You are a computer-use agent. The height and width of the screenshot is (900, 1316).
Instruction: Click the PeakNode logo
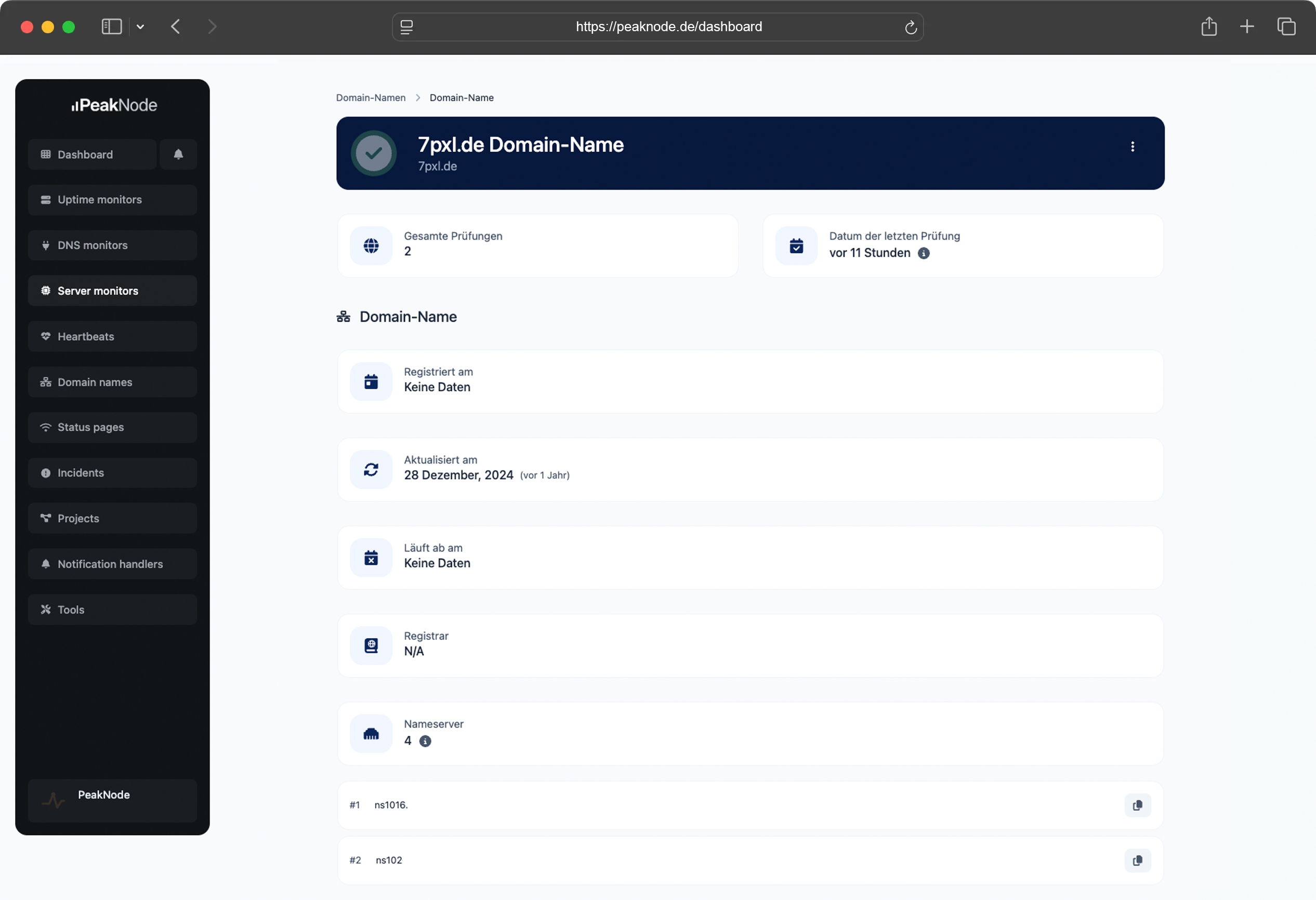click(114, 105)
